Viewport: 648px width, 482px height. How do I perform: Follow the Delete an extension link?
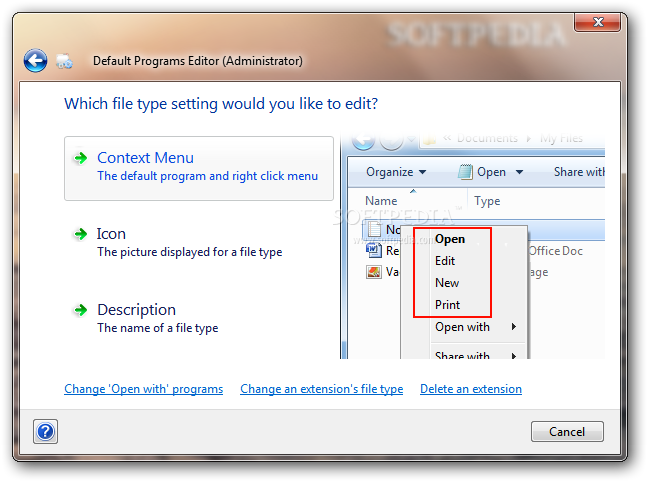pos(471,389)
